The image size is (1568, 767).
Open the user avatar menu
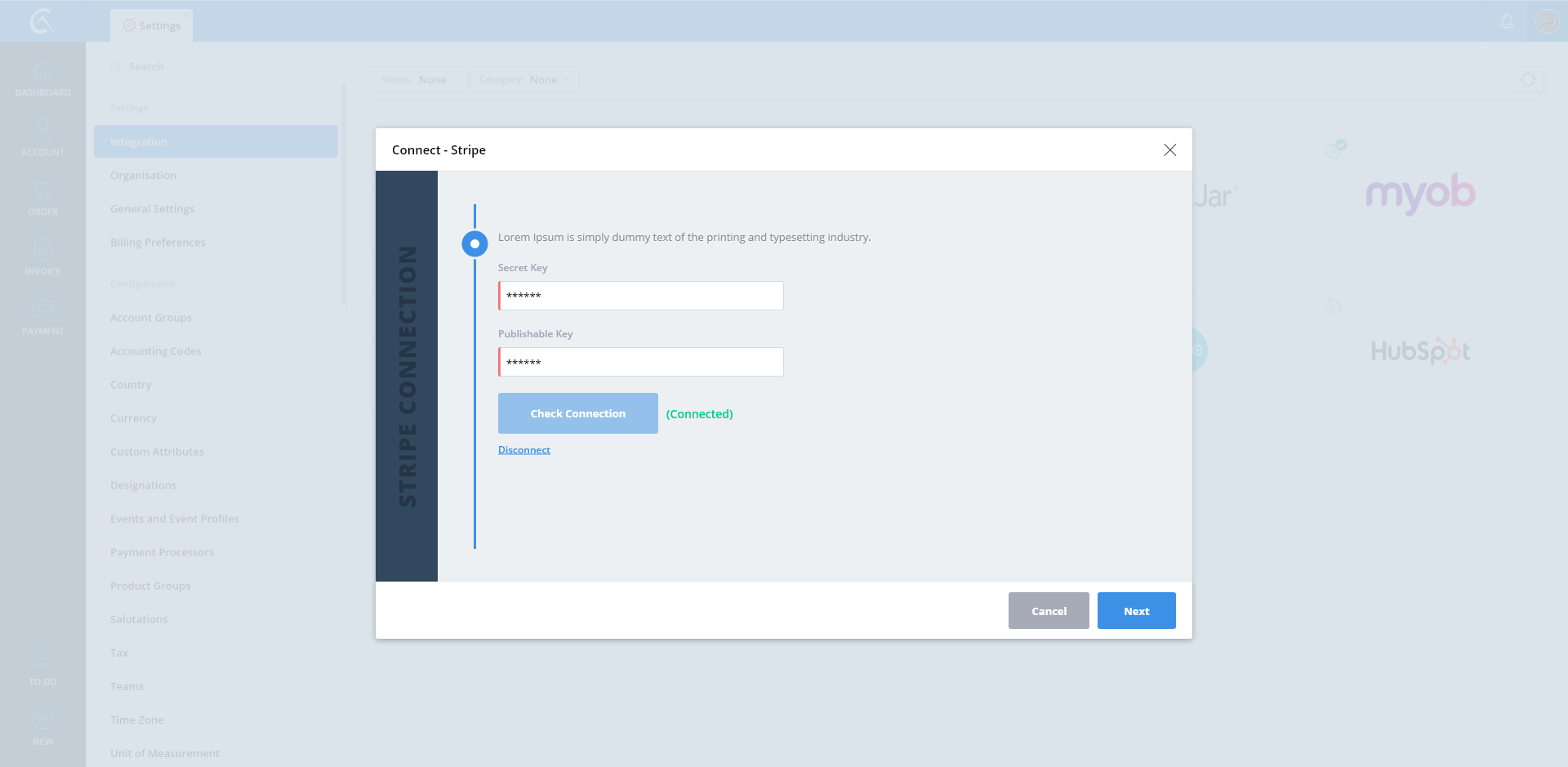point(1547,21)
